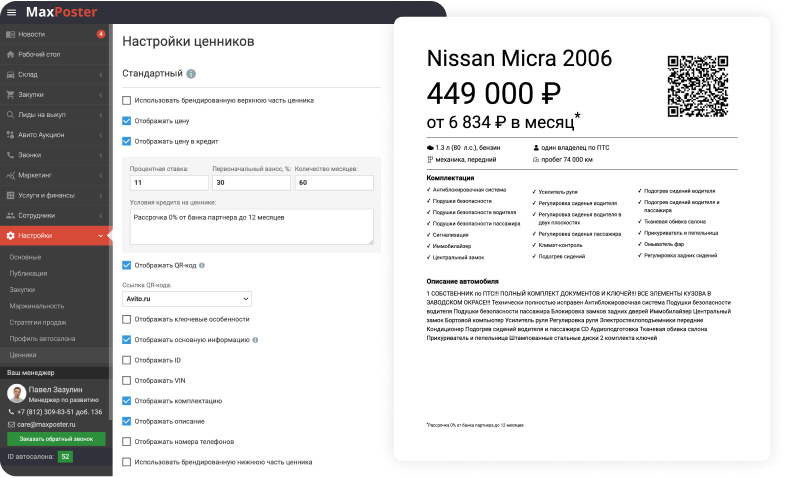Click the info icon next to Стандартный
The width and height of the screenshot is (787, 478).
tap(191, 74)
